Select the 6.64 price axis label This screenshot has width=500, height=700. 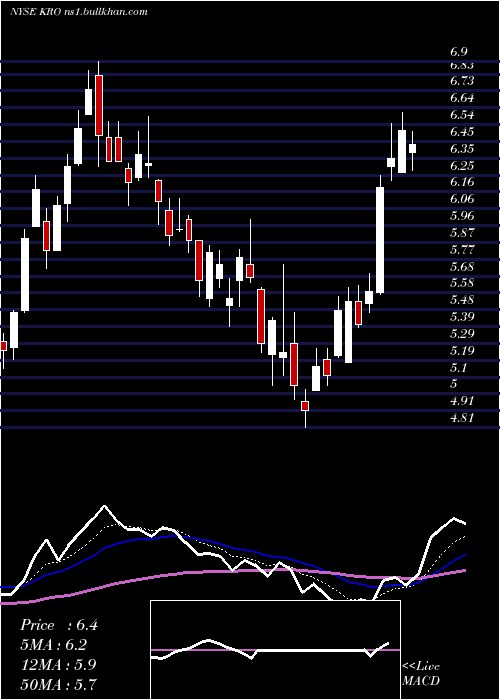(x=462, y=98)
